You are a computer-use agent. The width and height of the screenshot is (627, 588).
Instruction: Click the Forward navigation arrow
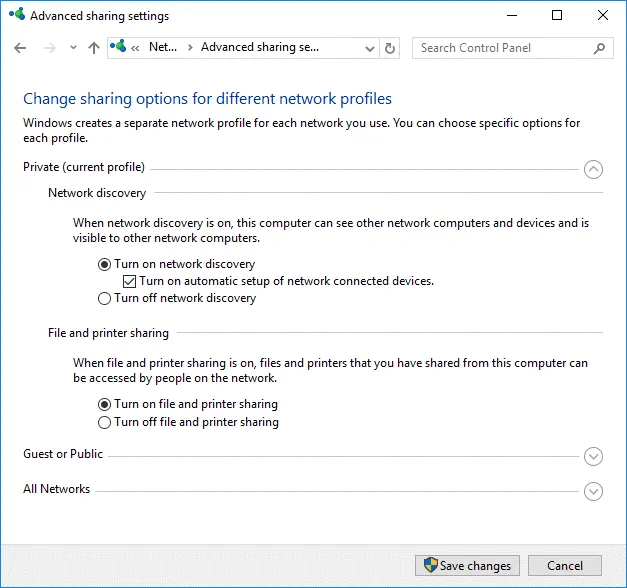[x=48, y=48]
